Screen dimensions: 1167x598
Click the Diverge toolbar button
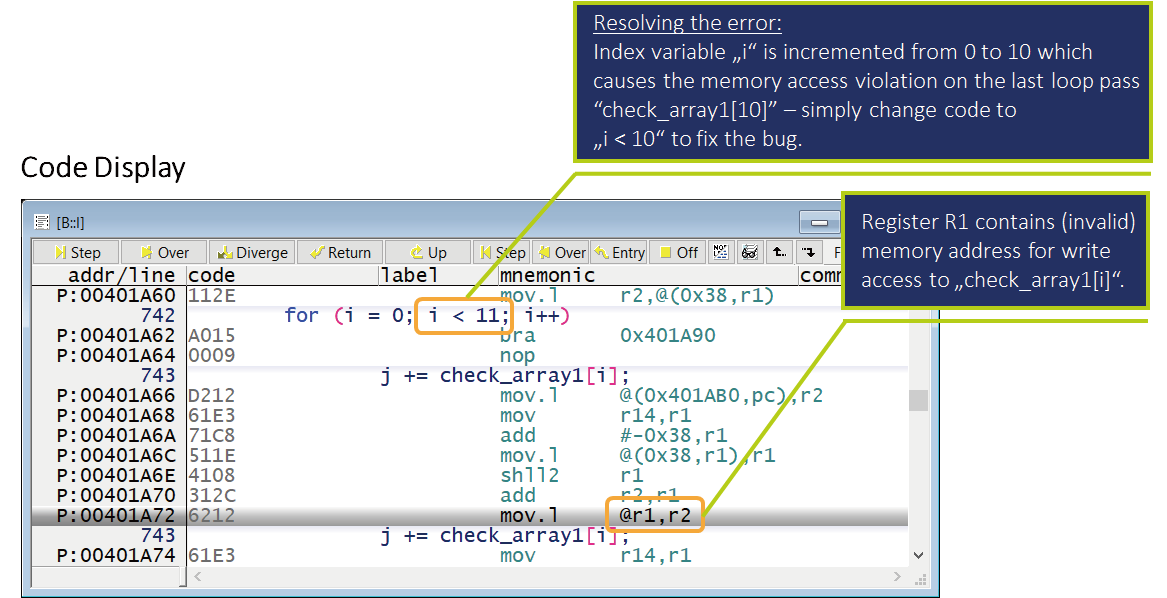coord(252,253)
